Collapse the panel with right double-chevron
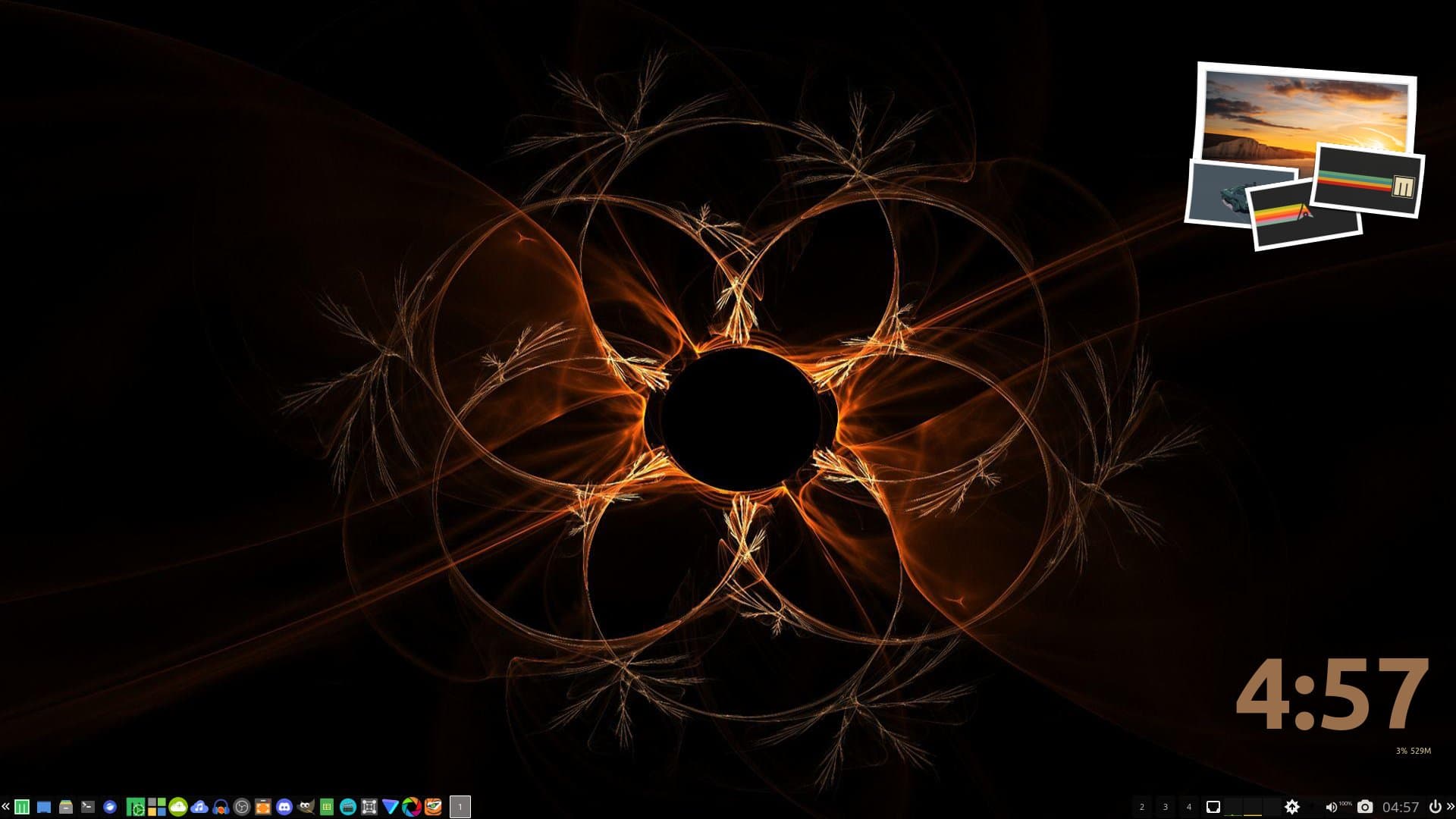 click(1450, 807)
